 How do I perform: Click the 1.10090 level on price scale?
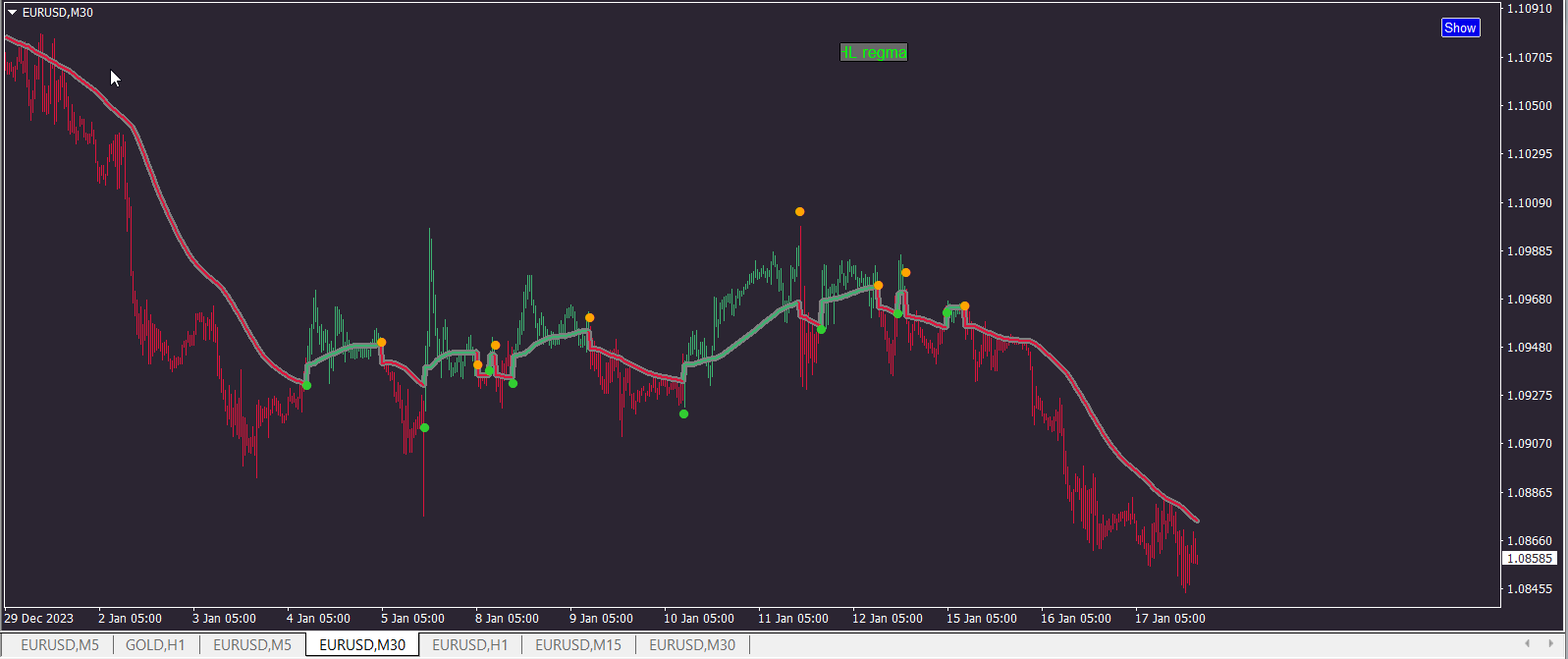coord(1530,203)
